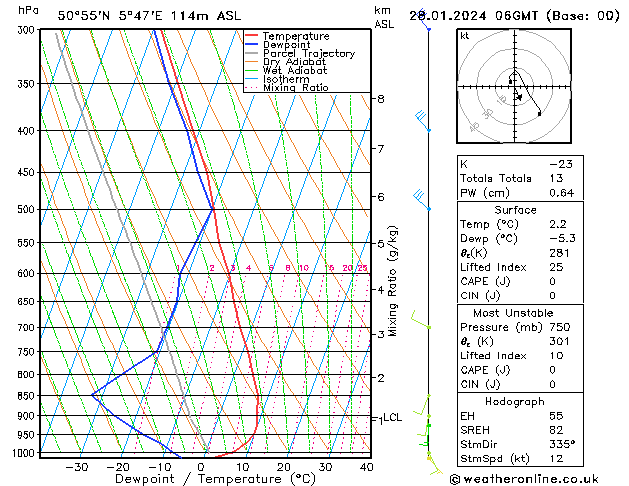The width and height of the screenshot is (629, 486).
Task: Click the yellow surface wind barb
Action: tap(435, 465)
